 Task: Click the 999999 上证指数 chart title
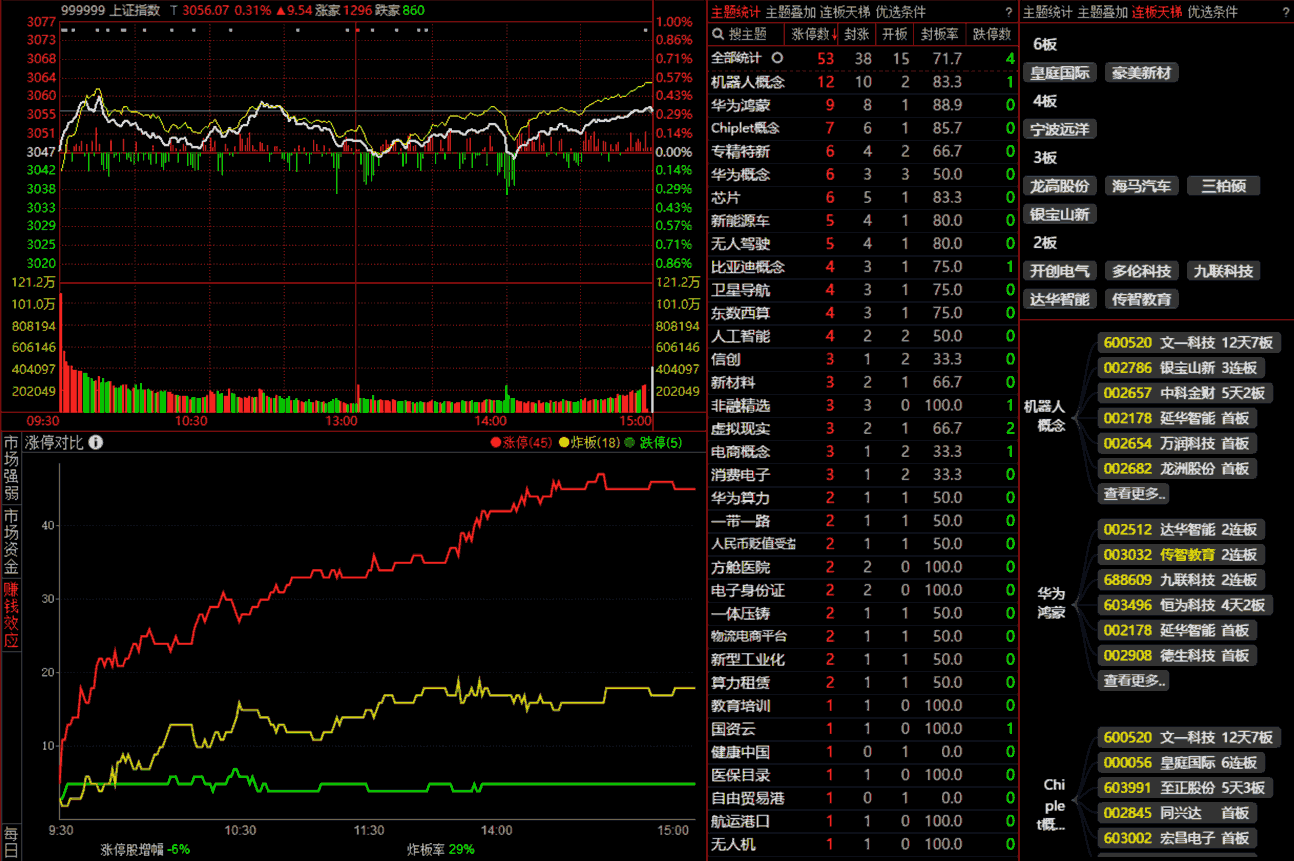click(x=110, y=9)
